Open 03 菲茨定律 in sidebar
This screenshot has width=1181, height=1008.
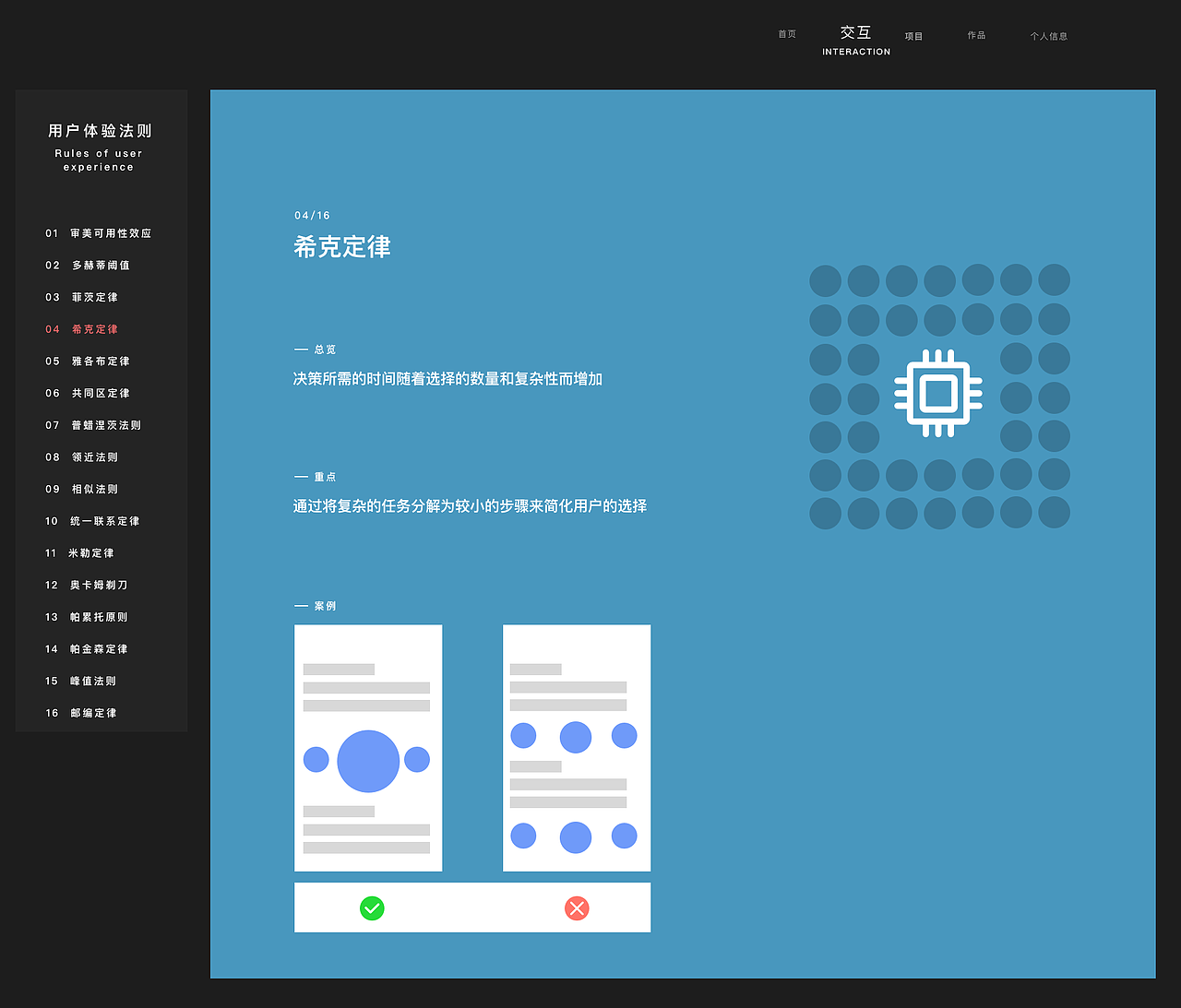(82, 298)
